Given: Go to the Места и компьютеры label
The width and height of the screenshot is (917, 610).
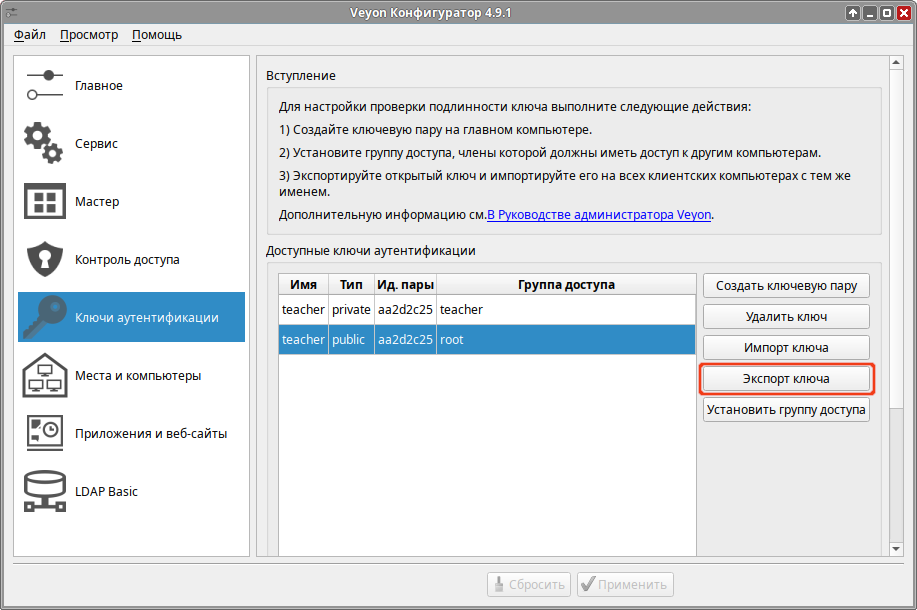Looking at the screenshot, I should (138, 375).
